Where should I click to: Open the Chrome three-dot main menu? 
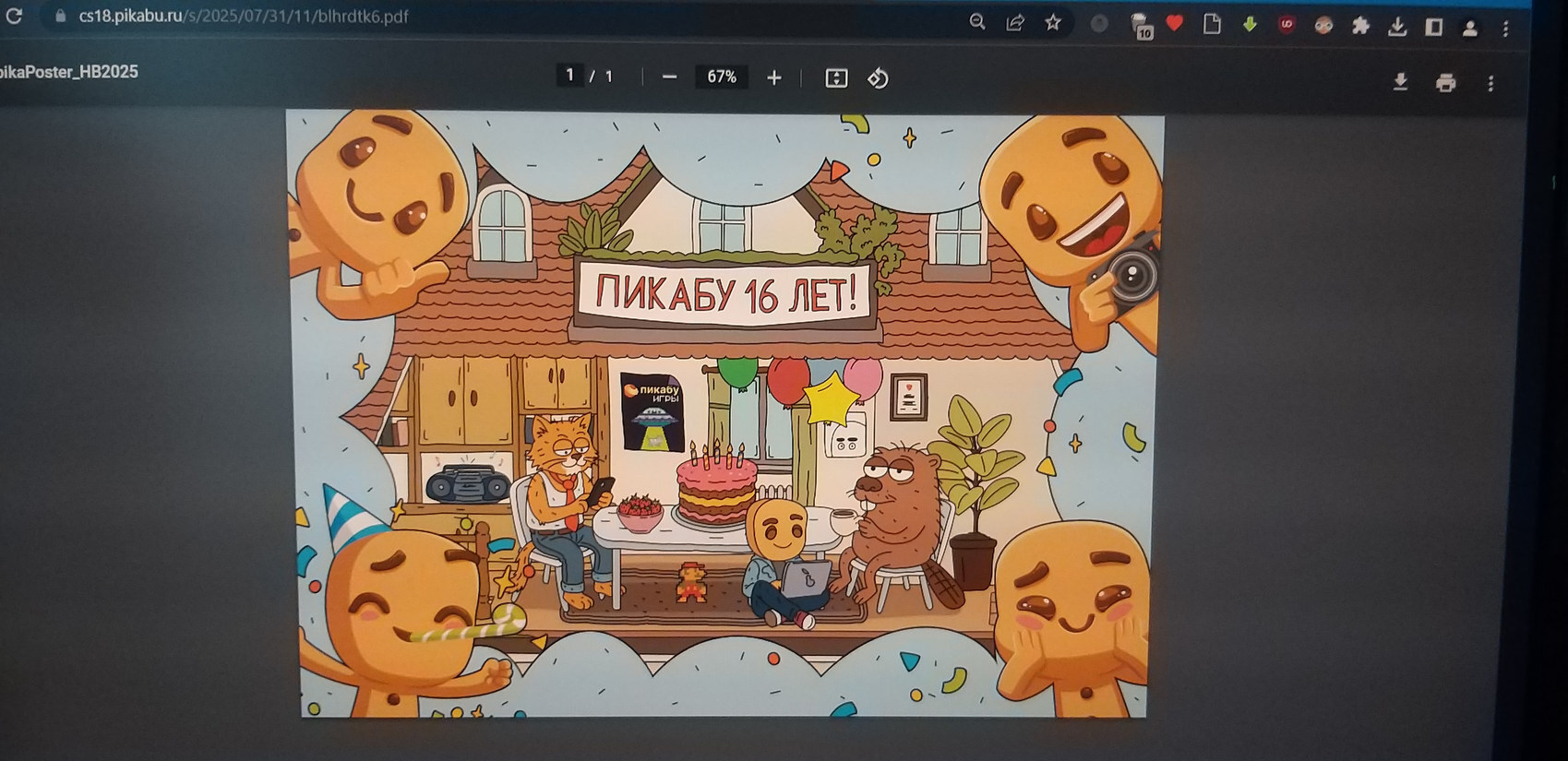click(x=1505, y=29)
